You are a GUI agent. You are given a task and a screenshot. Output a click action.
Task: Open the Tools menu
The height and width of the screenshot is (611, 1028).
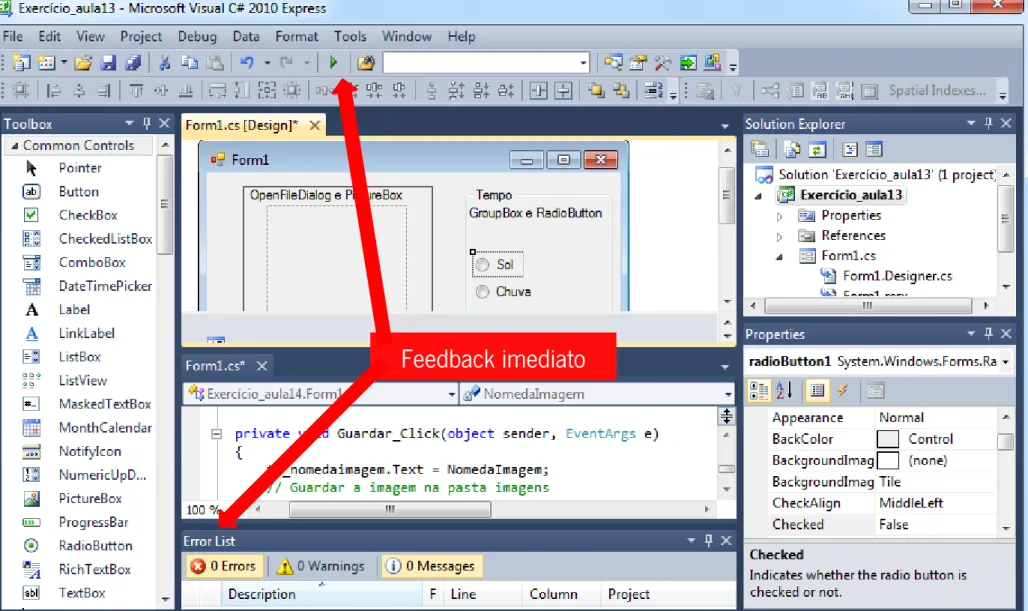(350, 37)
